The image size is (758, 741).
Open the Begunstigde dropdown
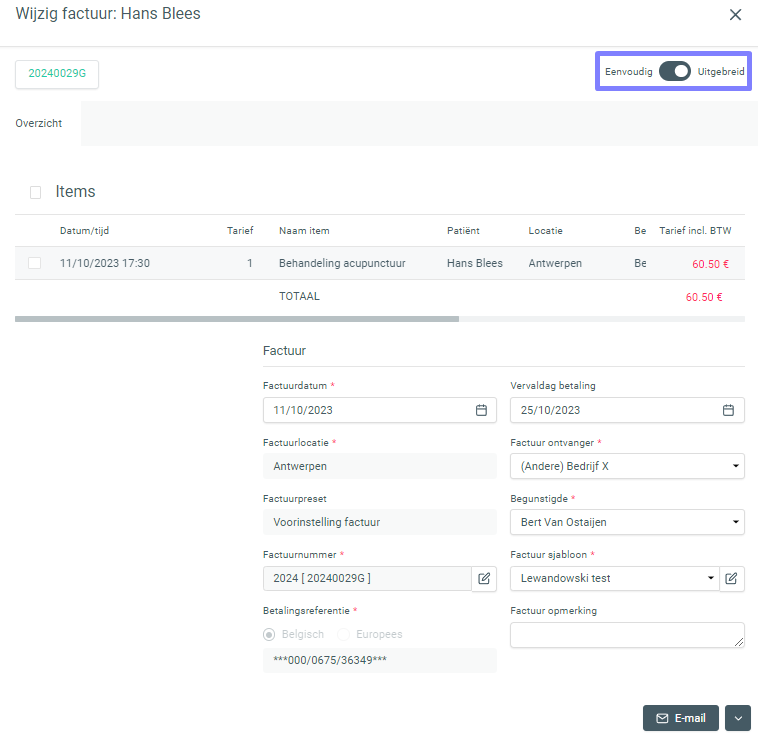(x=627, y=522)
